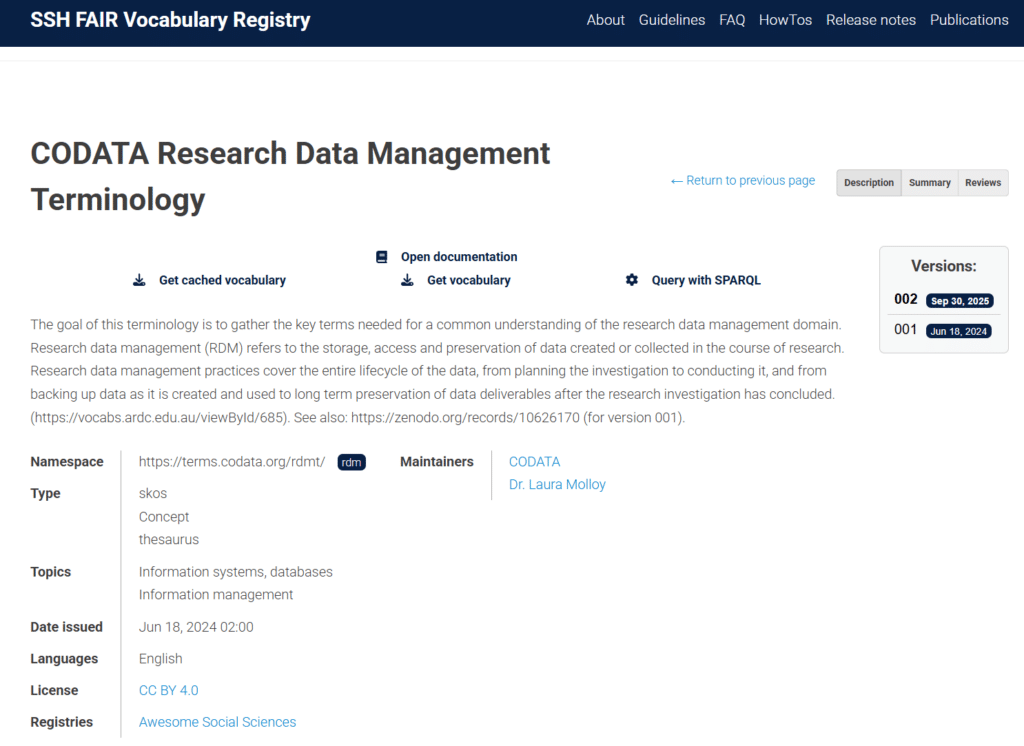Click the 'Concept' type value
The height and width of the screenshot is (746, 1024).
tap(164, 517)
